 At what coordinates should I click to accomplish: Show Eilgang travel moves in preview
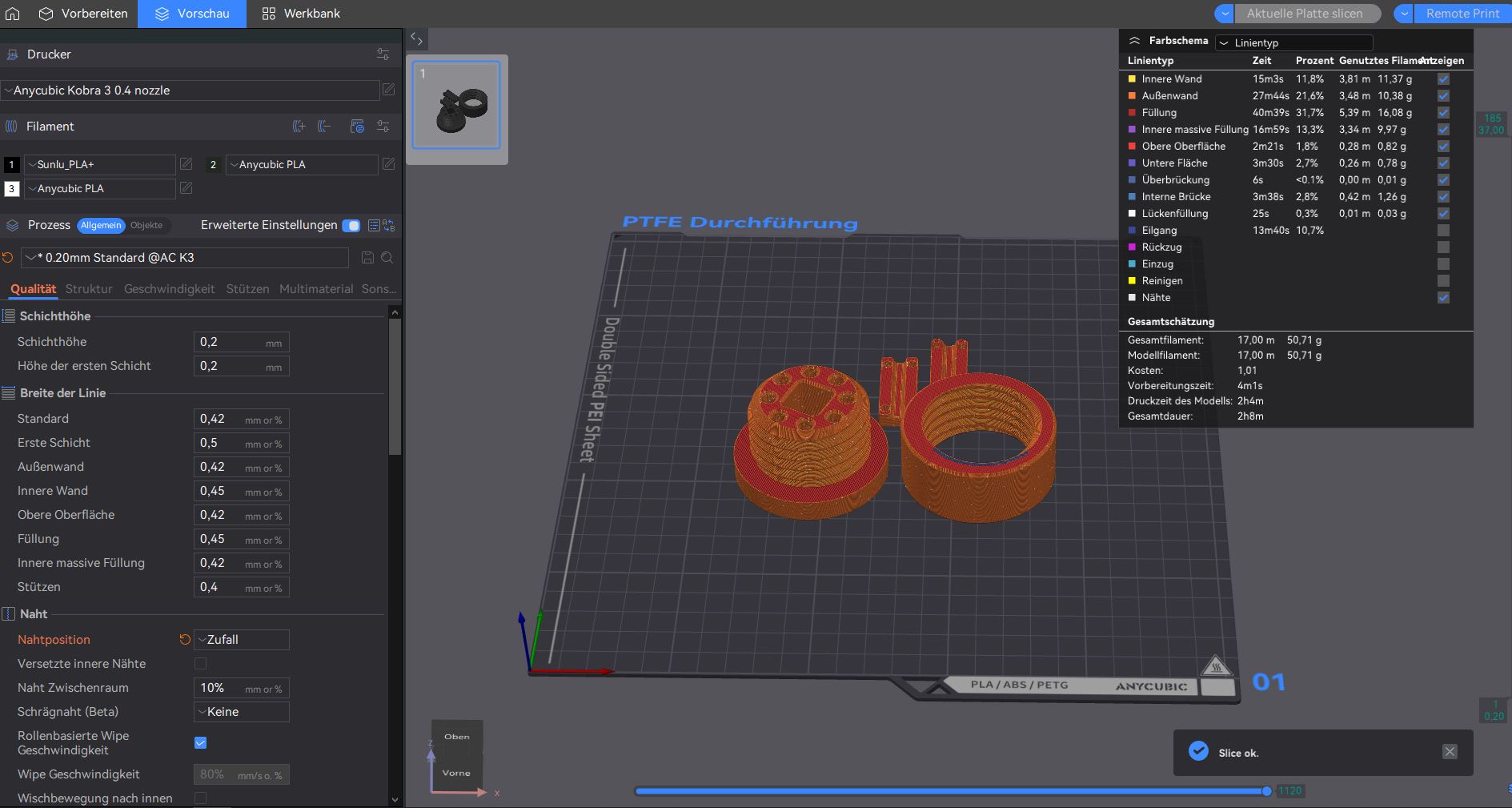(1443, 231)
